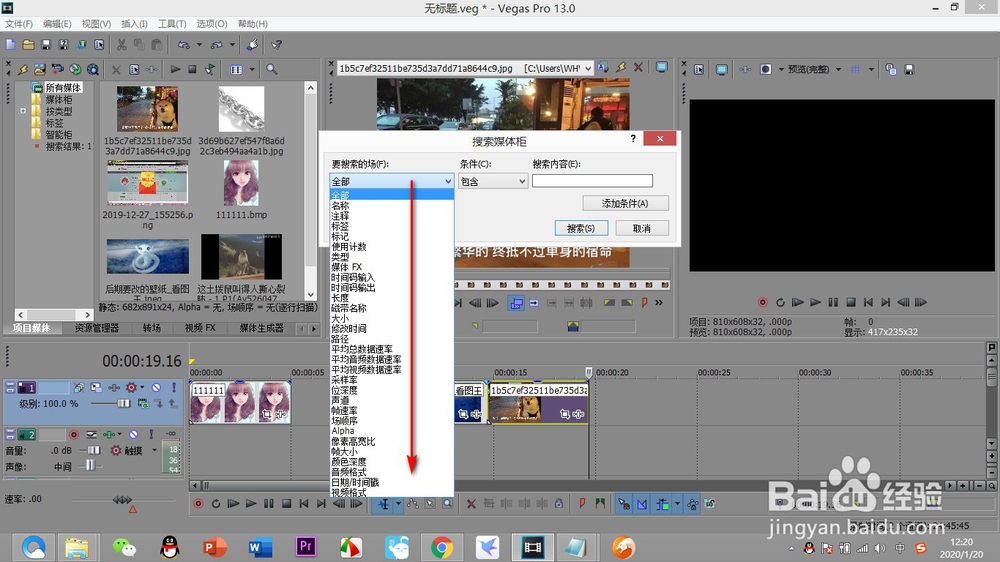
Task: Click the 取消 button in search dialog
Action: point(642,228)
